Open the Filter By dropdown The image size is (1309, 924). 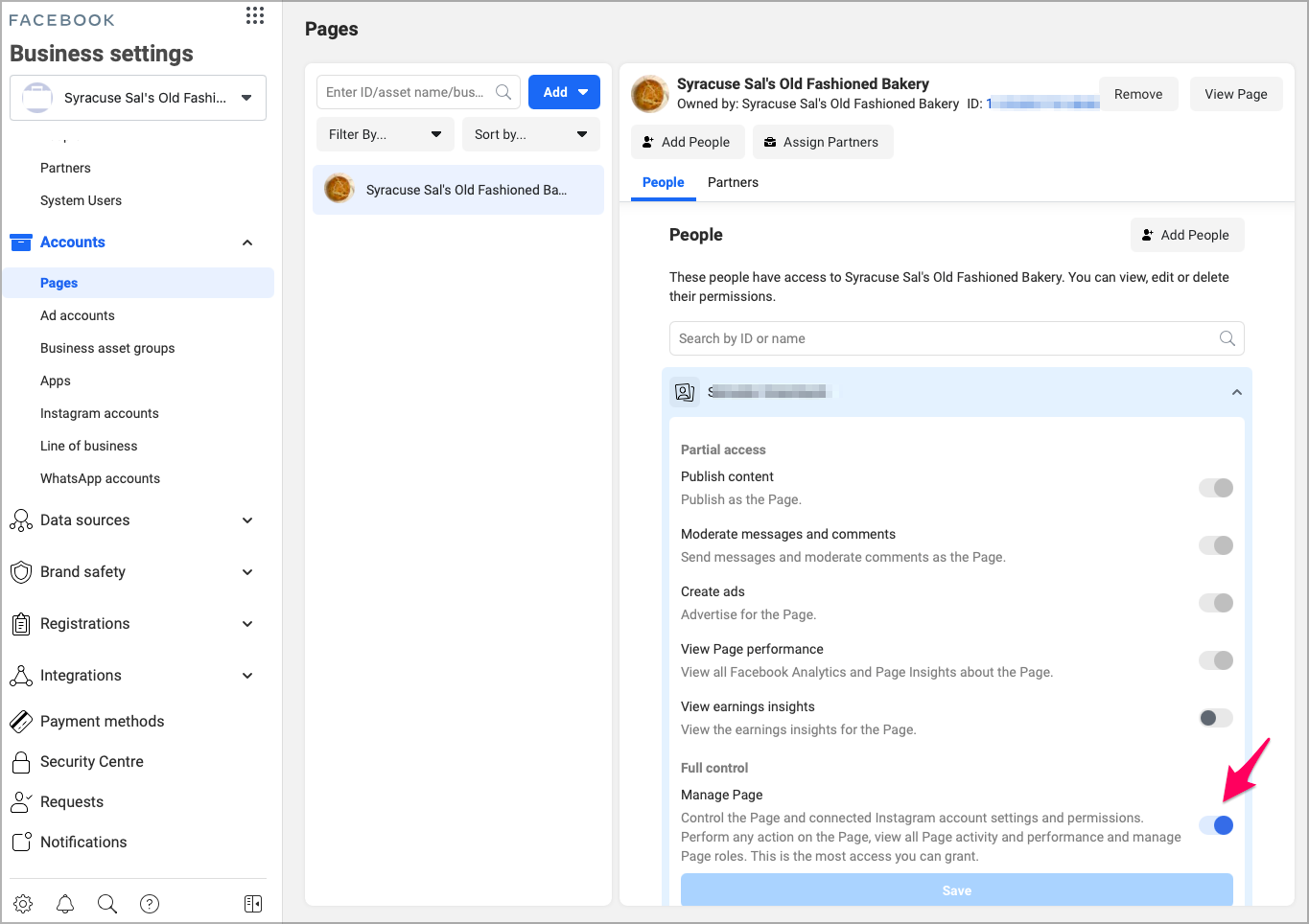(x=386, y=134)
